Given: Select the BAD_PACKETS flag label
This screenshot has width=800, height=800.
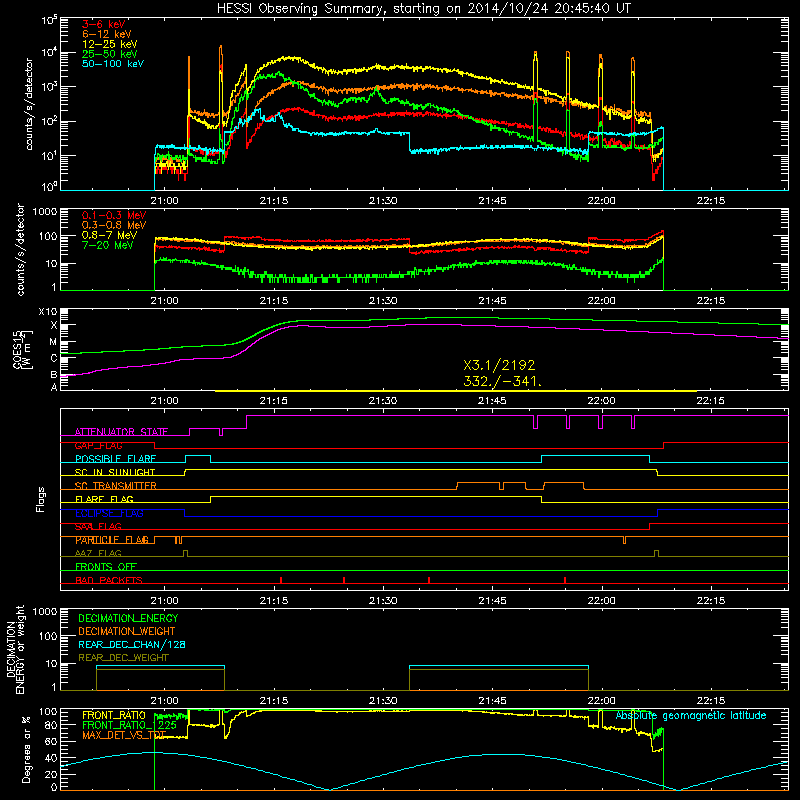Looking at the screenshot, I should (109, 581).
